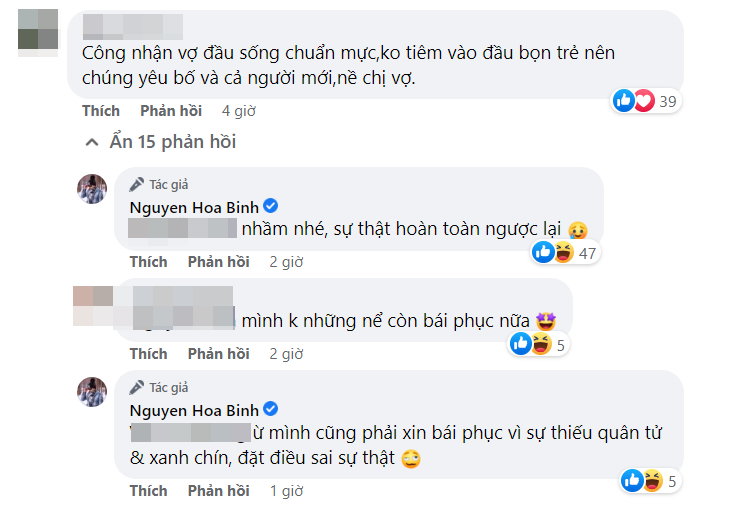
Task: Click pencil "Tác giả" icon on last author reply
Action: click(x=137, y=388)
